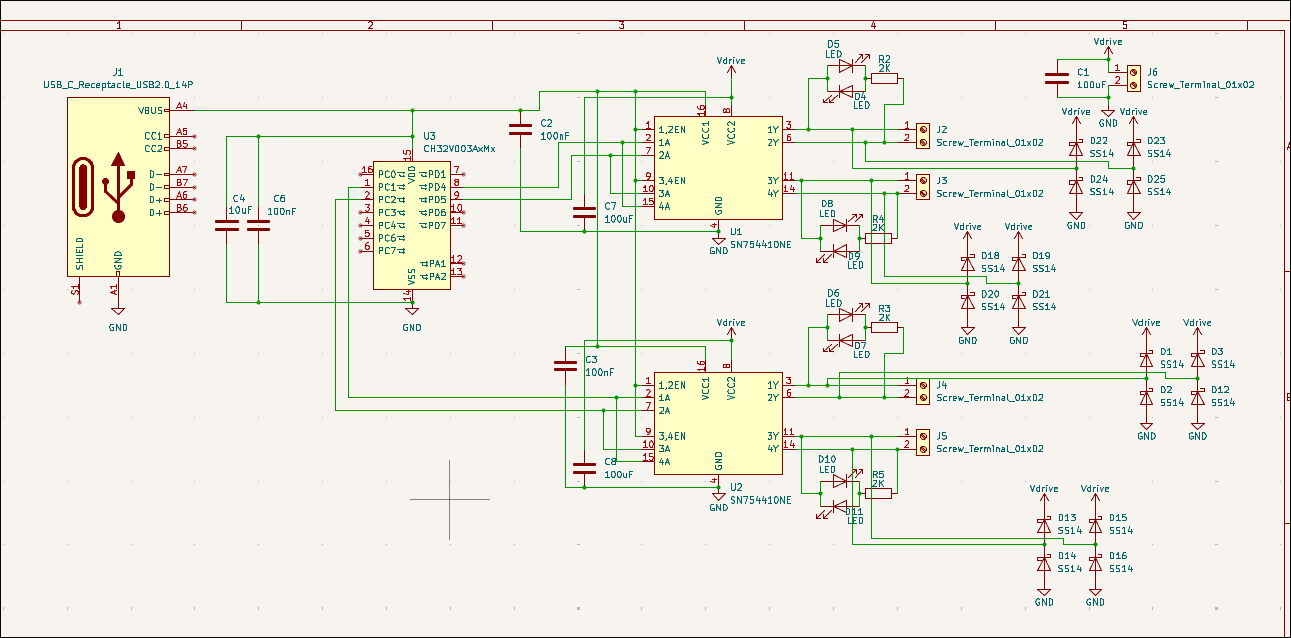1291x638 pixels.
Task: Select resistor R2 2K symbol
Action: pyautogui.click(x=884, y=78)
